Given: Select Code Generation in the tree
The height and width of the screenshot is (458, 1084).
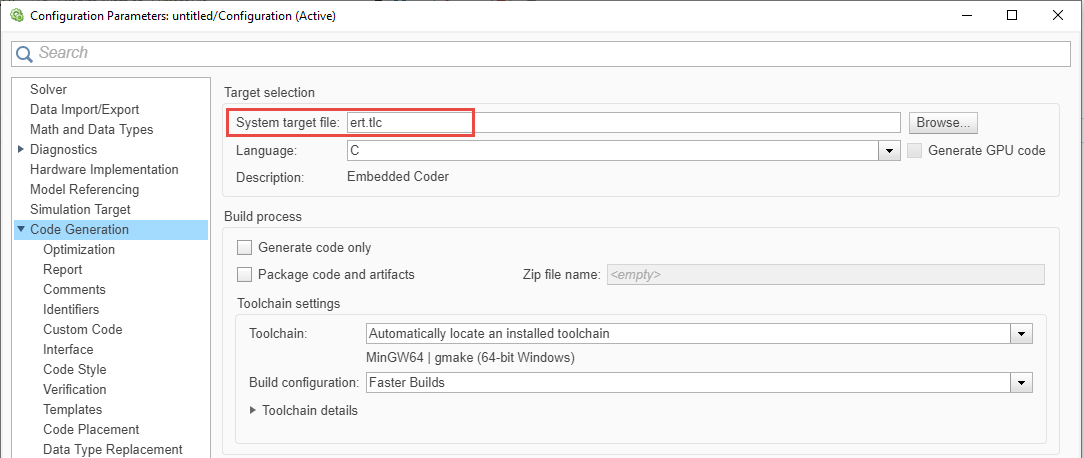Looking at the screenshot, I should 80,230.
